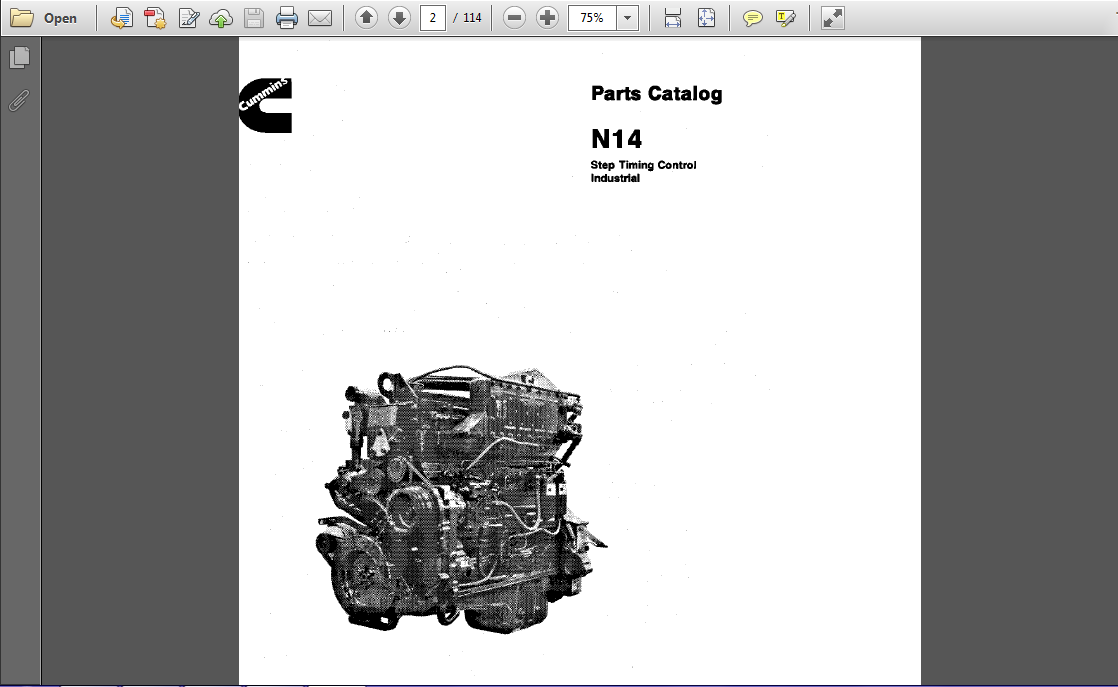Viewport: 1118px width, 687px height.
Task: Click the Open file button
Action: pos(43,18)
